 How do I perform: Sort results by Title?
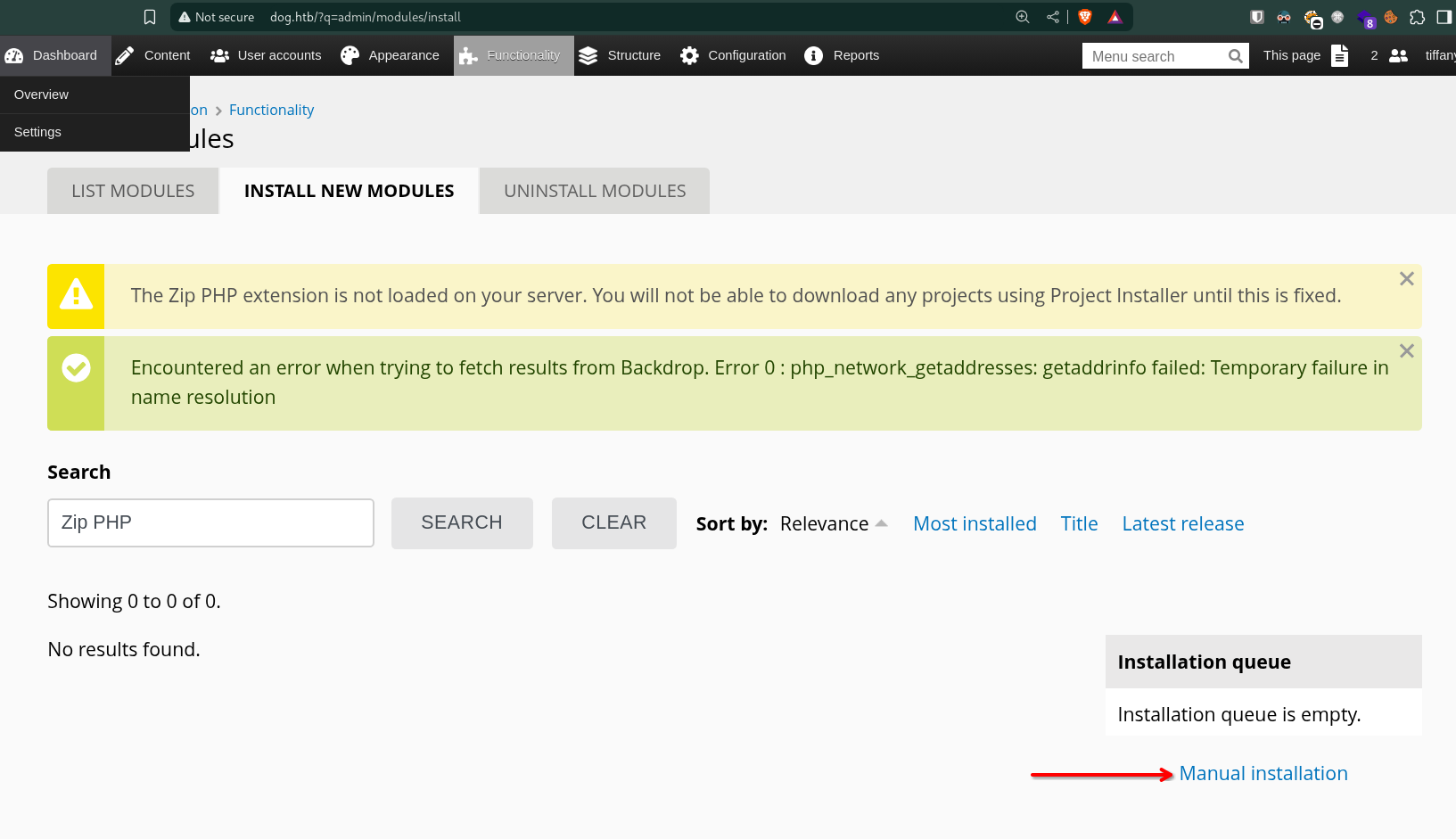coord(1079,524)
